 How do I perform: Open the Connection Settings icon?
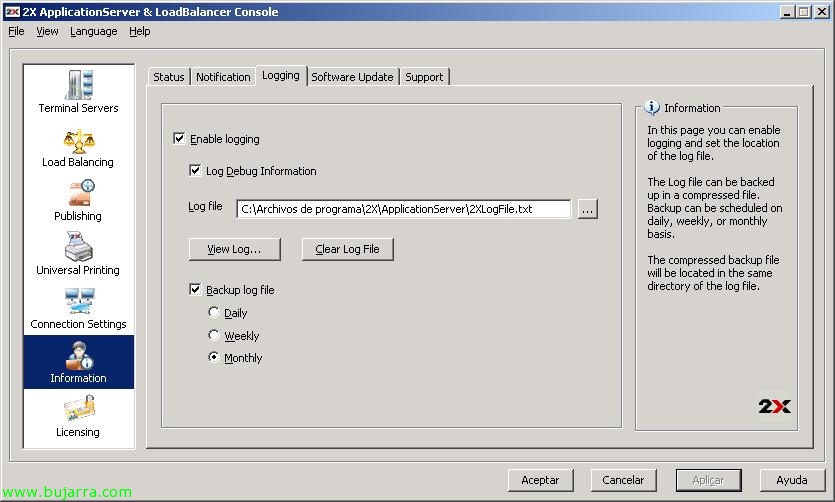(79, 301)
